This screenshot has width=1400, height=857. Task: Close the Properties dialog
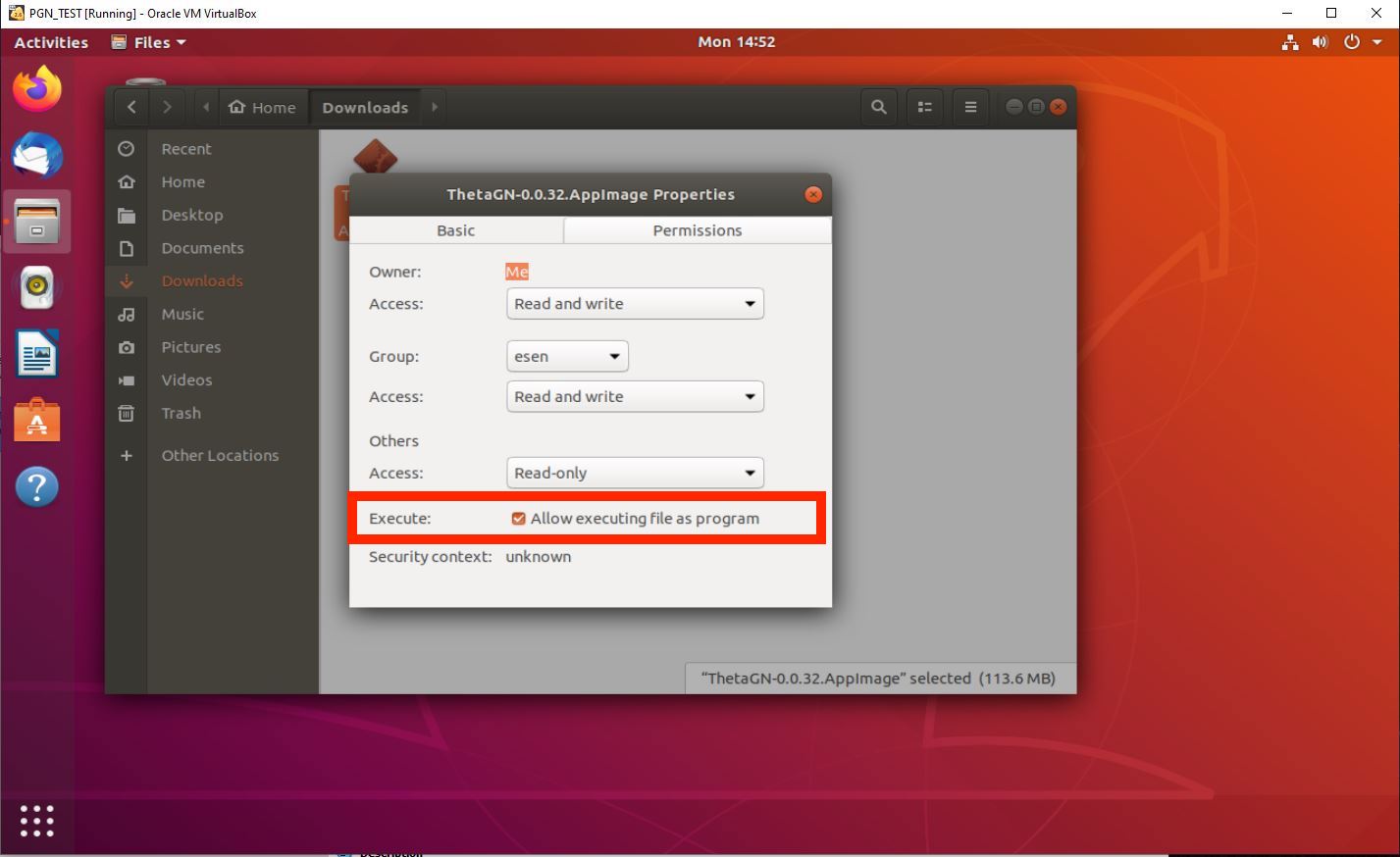point(813,194)
